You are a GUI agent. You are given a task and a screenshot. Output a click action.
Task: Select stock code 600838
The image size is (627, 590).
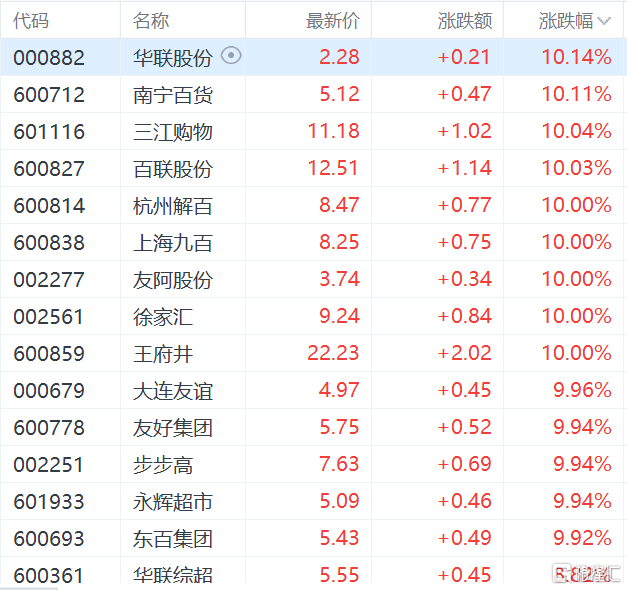pos(49,243)
